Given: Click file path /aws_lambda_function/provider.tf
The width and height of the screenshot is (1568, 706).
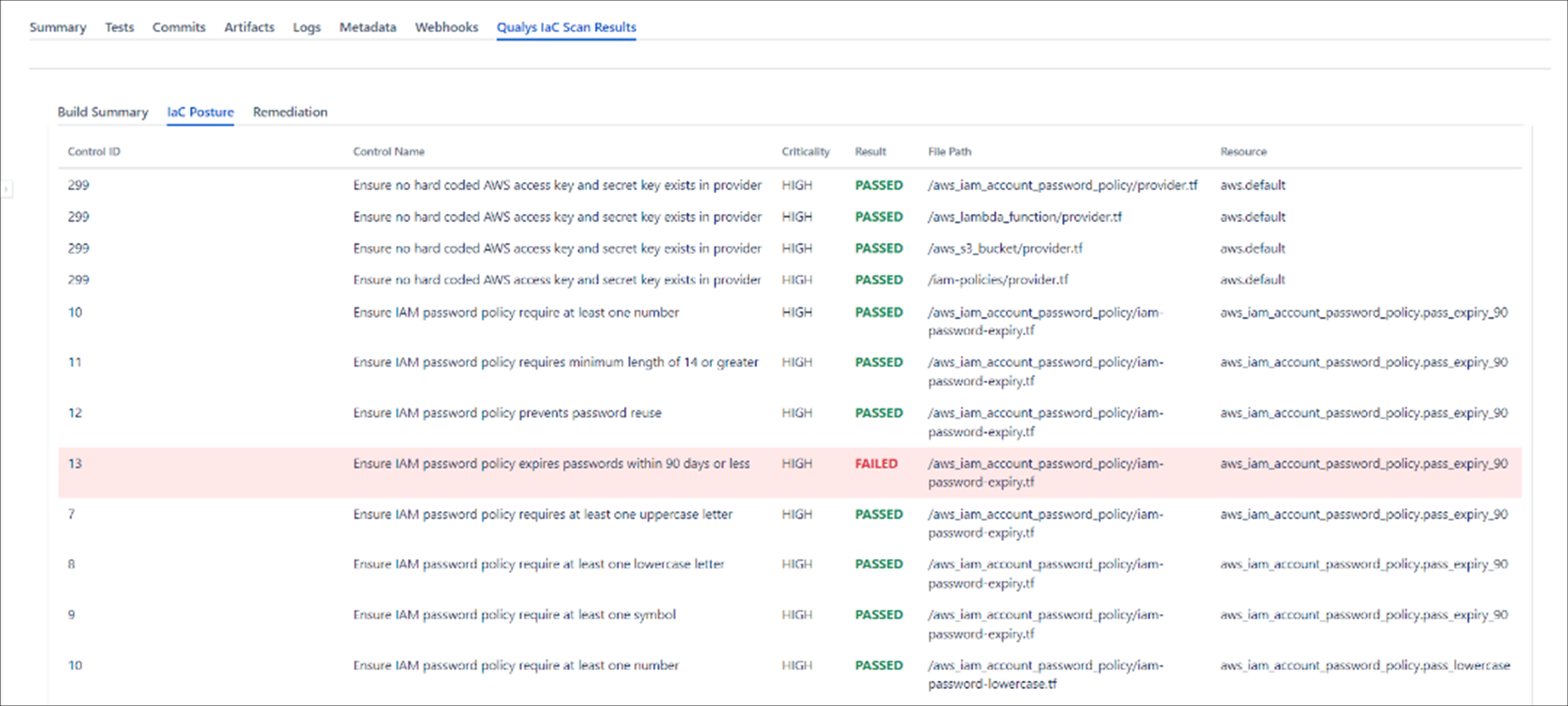Looking at the screenshot, I should pos(1024,217).
